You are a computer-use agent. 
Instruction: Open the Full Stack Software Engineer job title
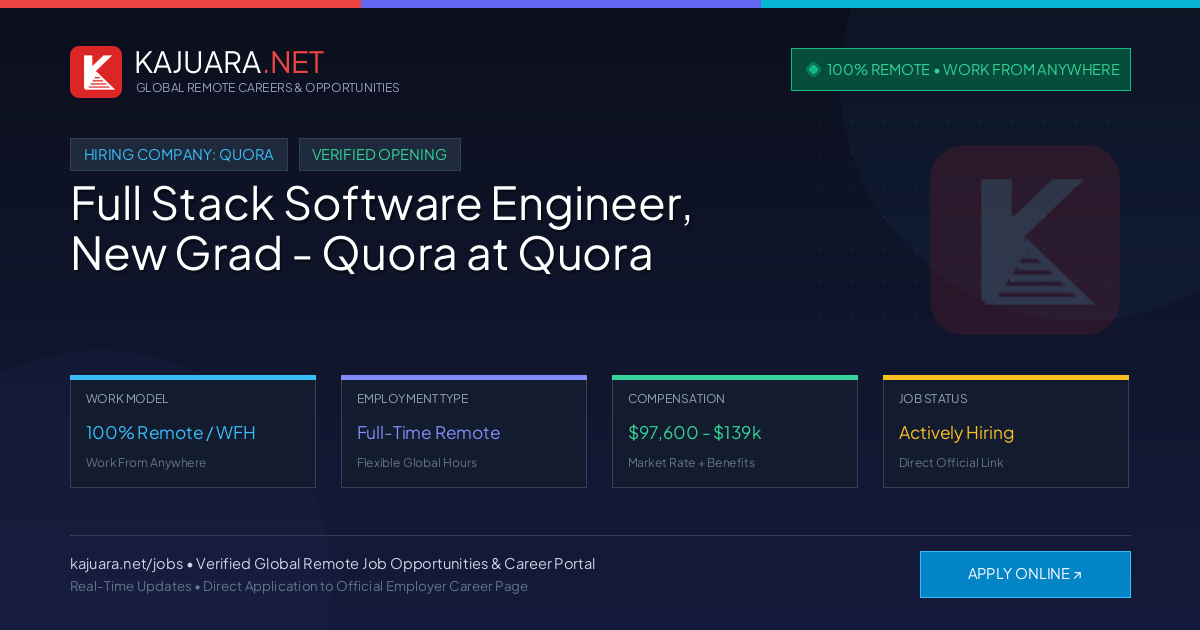click(382, 228)
